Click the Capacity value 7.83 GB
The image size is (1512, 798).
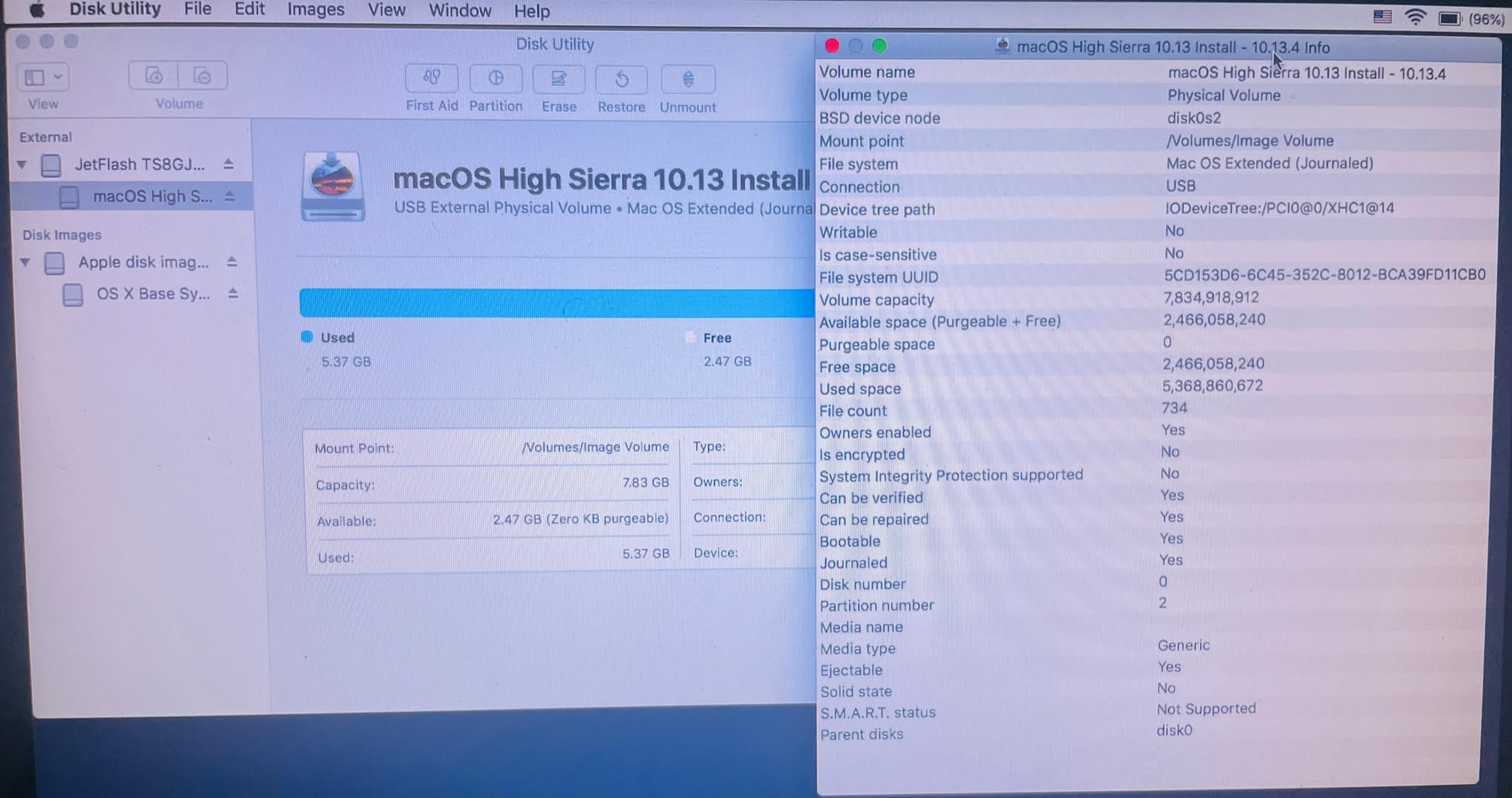click(645, 483)
